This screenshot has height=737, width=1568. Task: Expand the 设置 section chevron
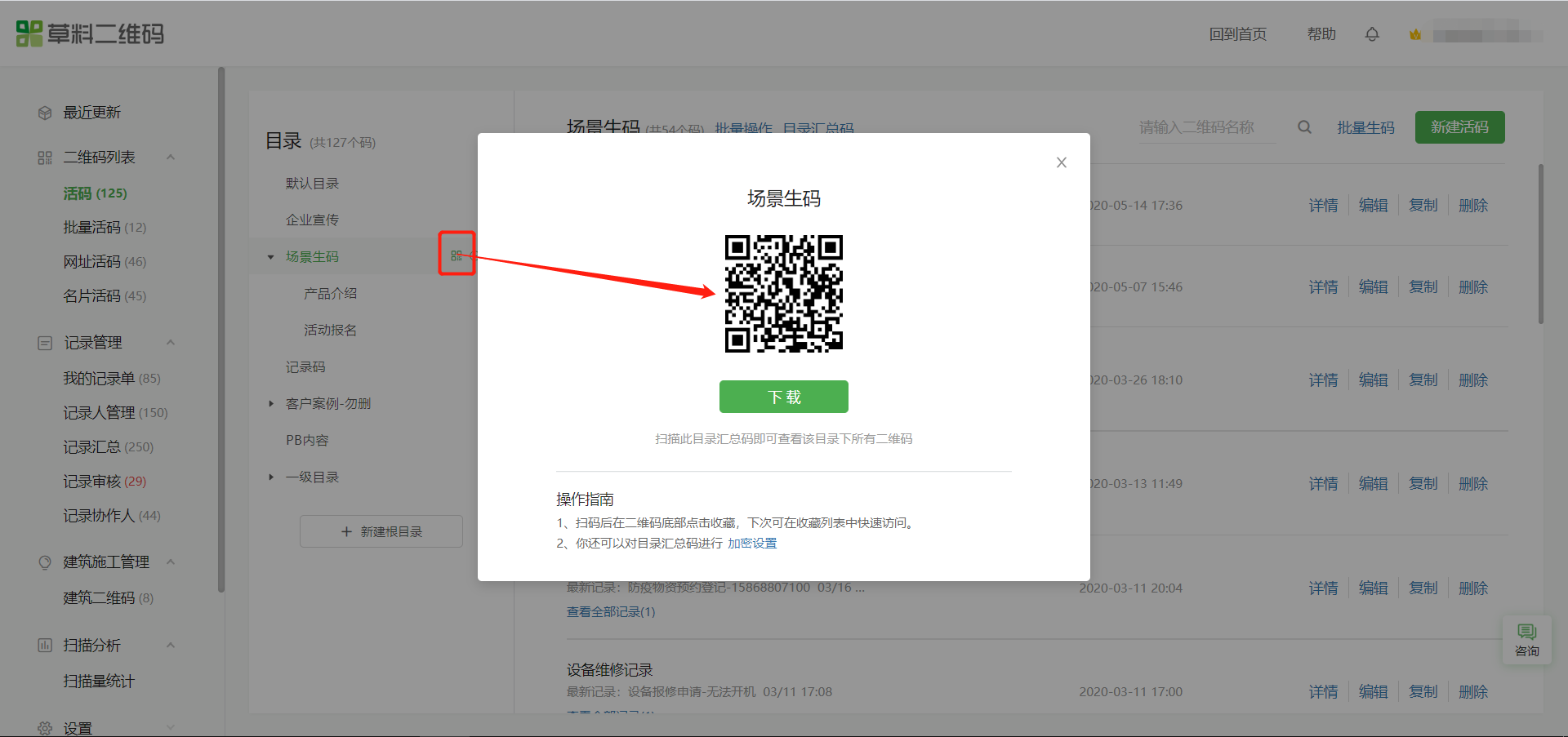(x=171, y=727)
